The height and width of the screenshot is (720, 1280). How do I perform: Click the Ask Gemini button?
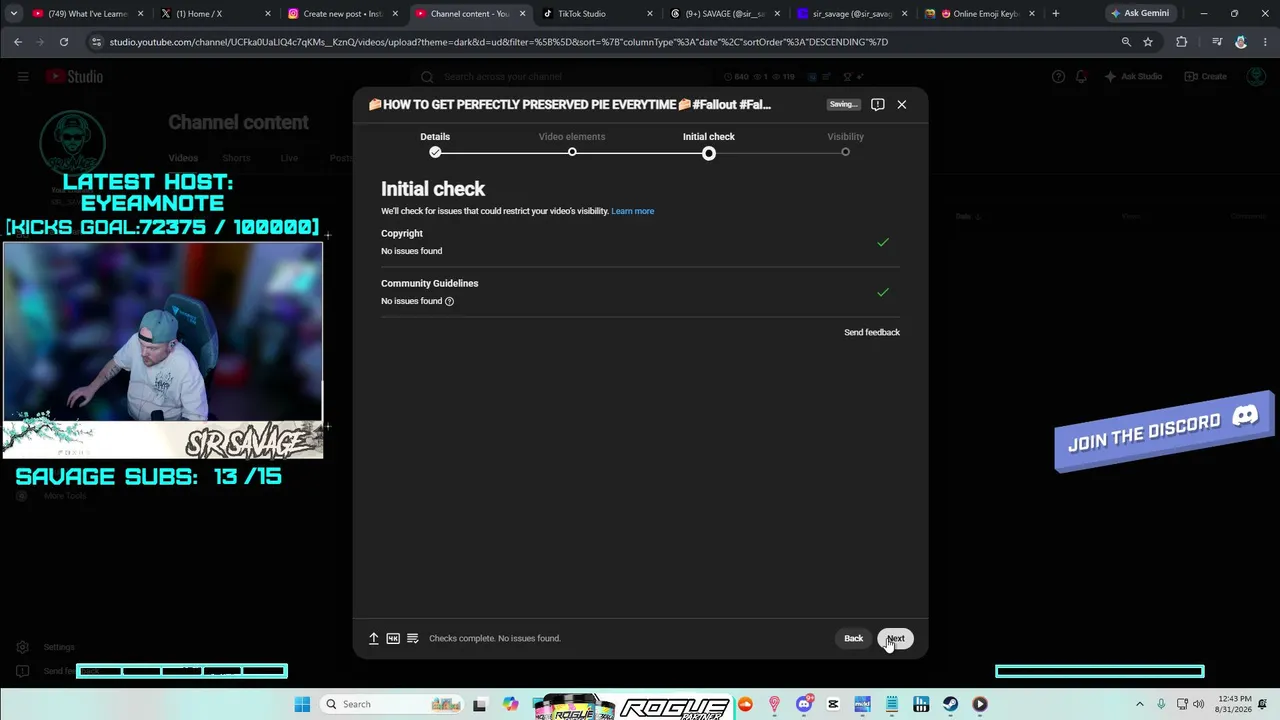coord(1139,14)
